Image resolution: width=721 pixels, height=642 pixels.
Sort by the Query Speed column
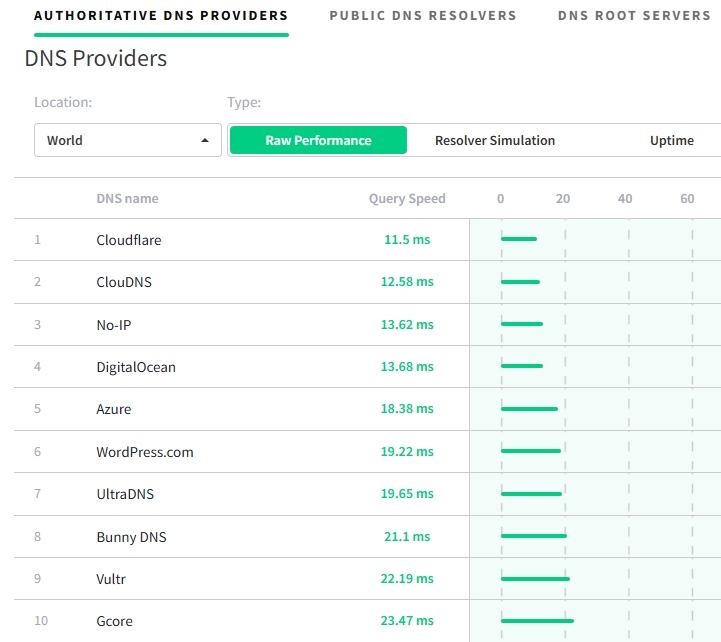[x=407, y=198]
